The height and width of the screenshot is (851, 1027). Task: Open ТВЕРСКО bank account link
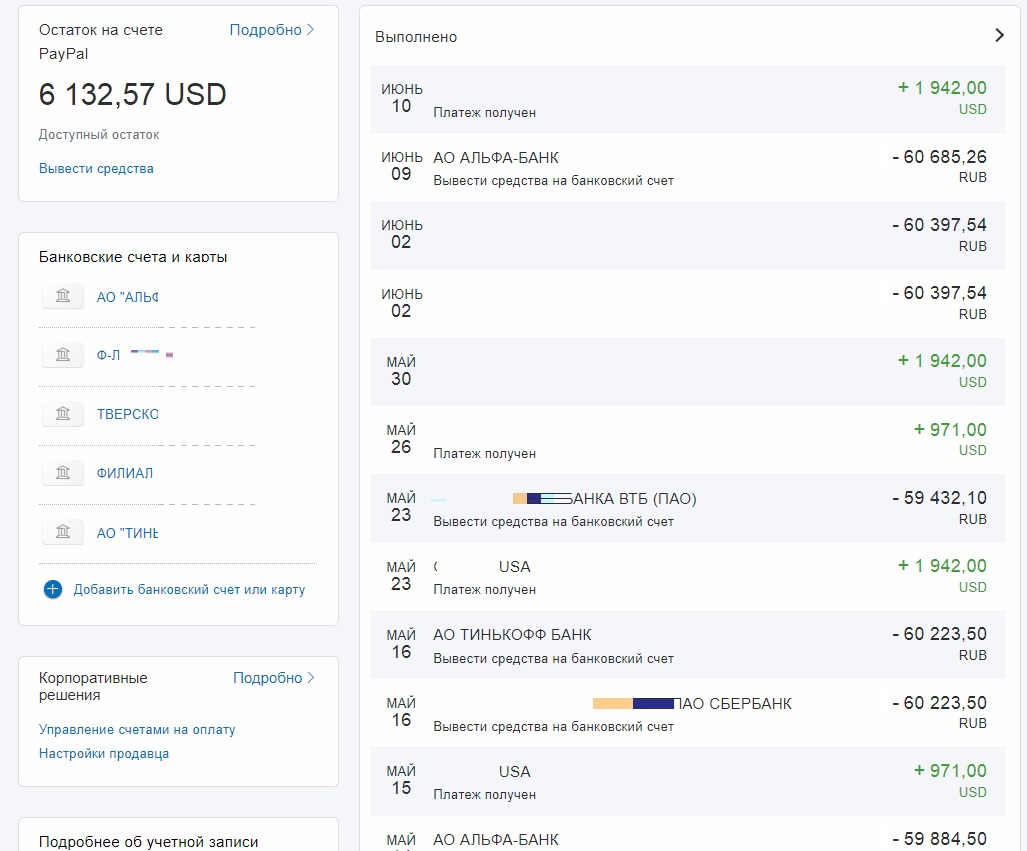click(x=127, y=414)
